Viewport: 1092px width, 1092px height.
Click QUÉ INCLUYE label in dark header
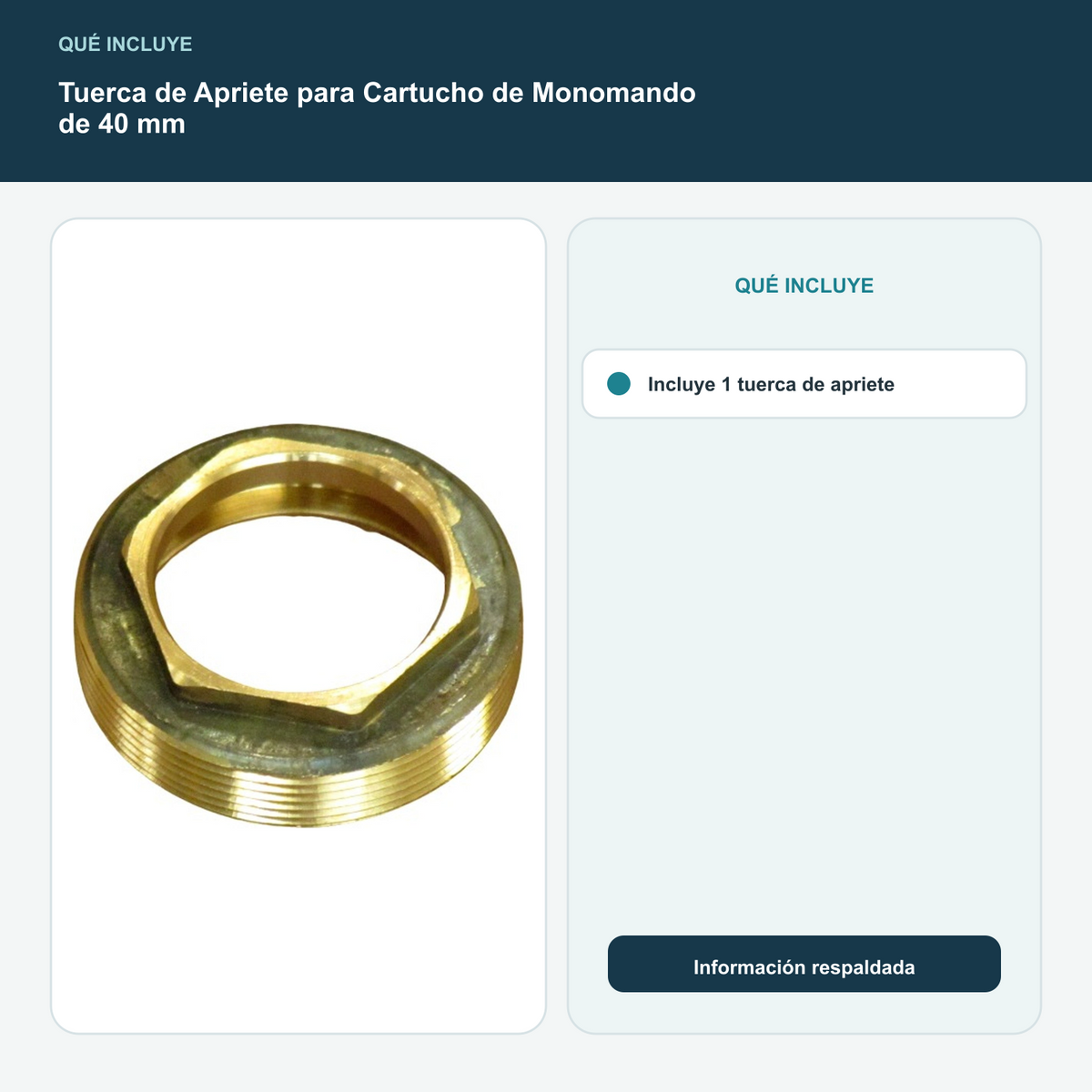coord(126,44)
